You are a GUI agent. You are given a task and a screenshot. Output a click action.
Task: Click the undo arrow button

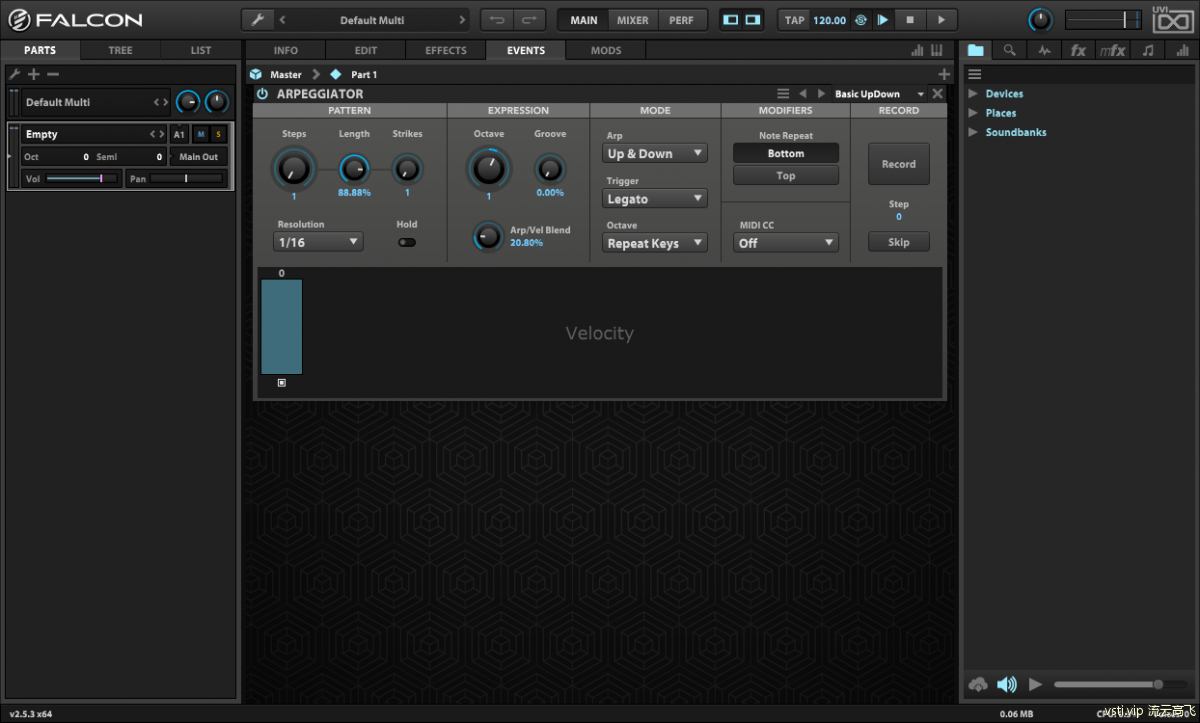click(497, 20)
